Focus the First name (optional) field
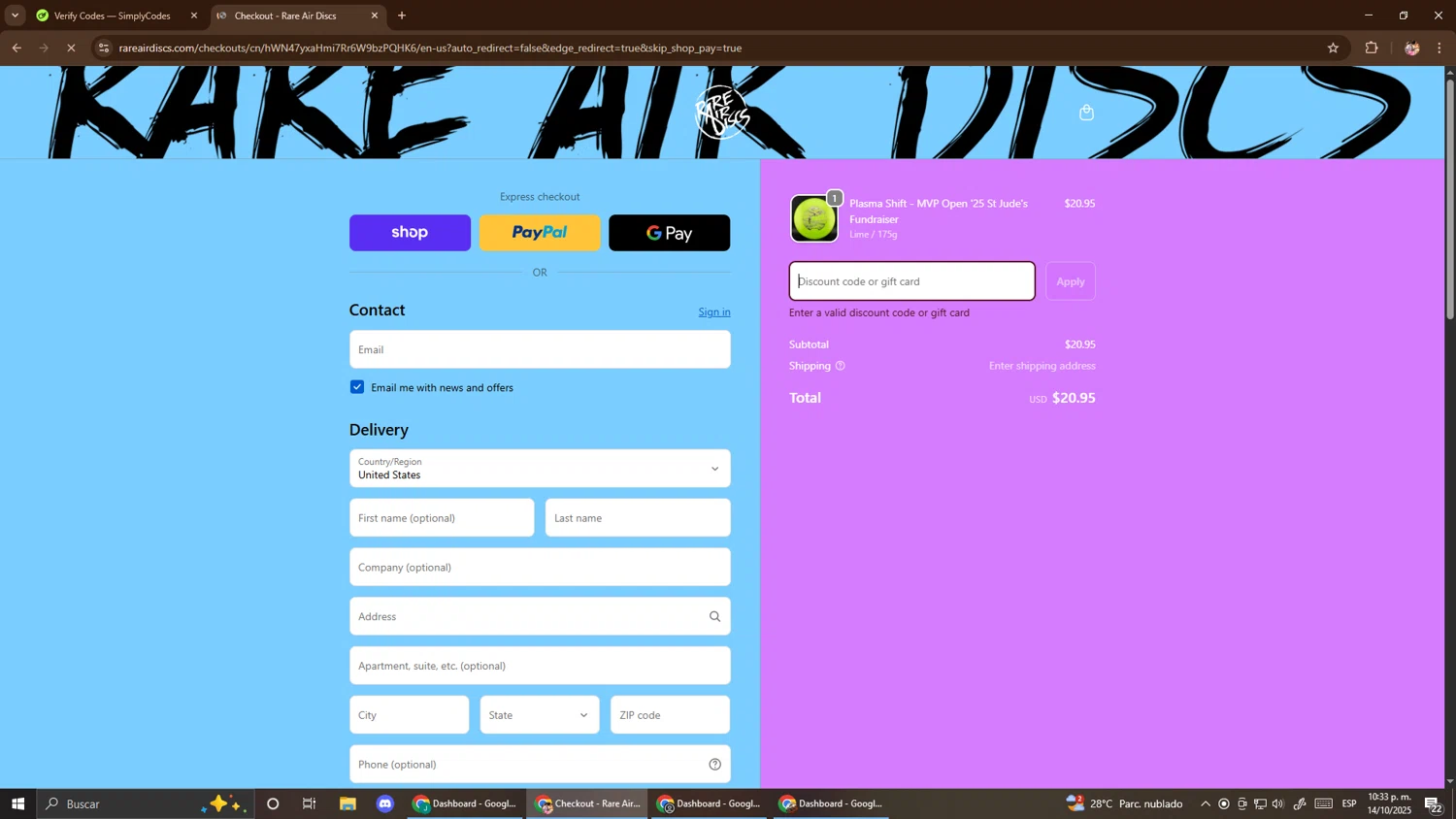The height and width of the screenshot is (819, 1456). 442,518
